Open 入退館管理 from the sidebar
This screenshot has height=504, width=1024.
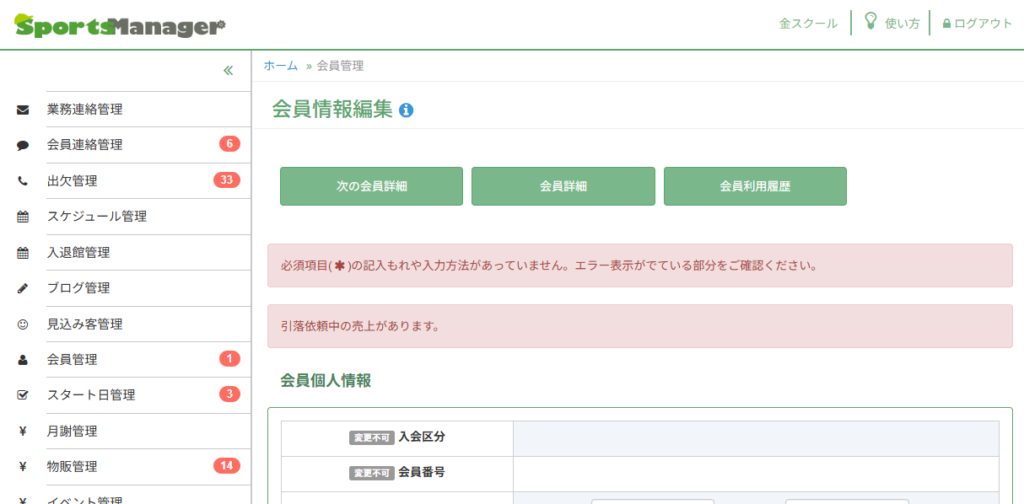click(78, 252)
